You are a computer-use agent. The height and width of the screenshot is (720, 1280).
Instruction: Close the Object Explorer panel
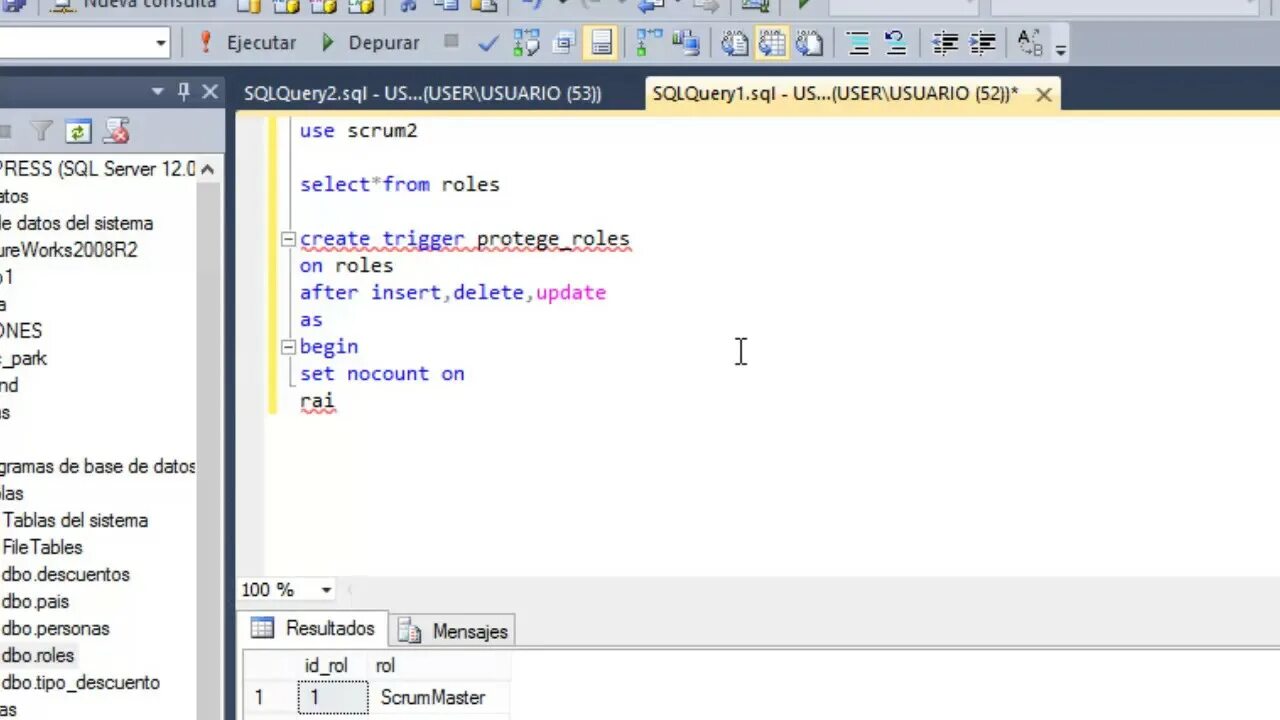coord(210,92)
